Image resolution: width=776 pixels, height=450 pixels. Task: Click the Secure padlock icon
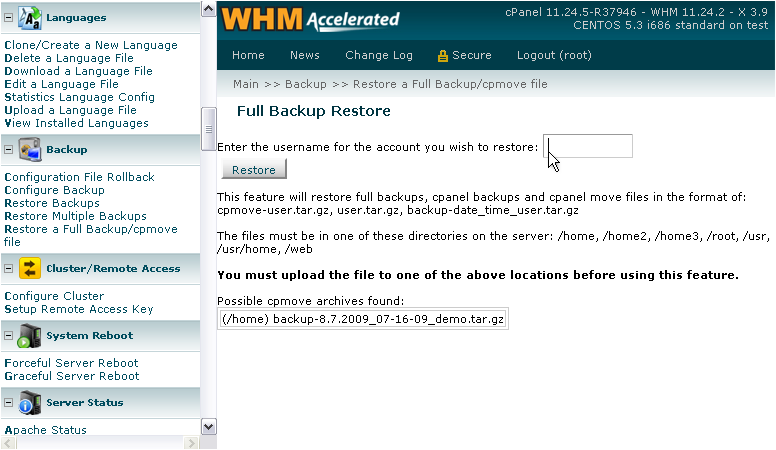click(443, 56)
